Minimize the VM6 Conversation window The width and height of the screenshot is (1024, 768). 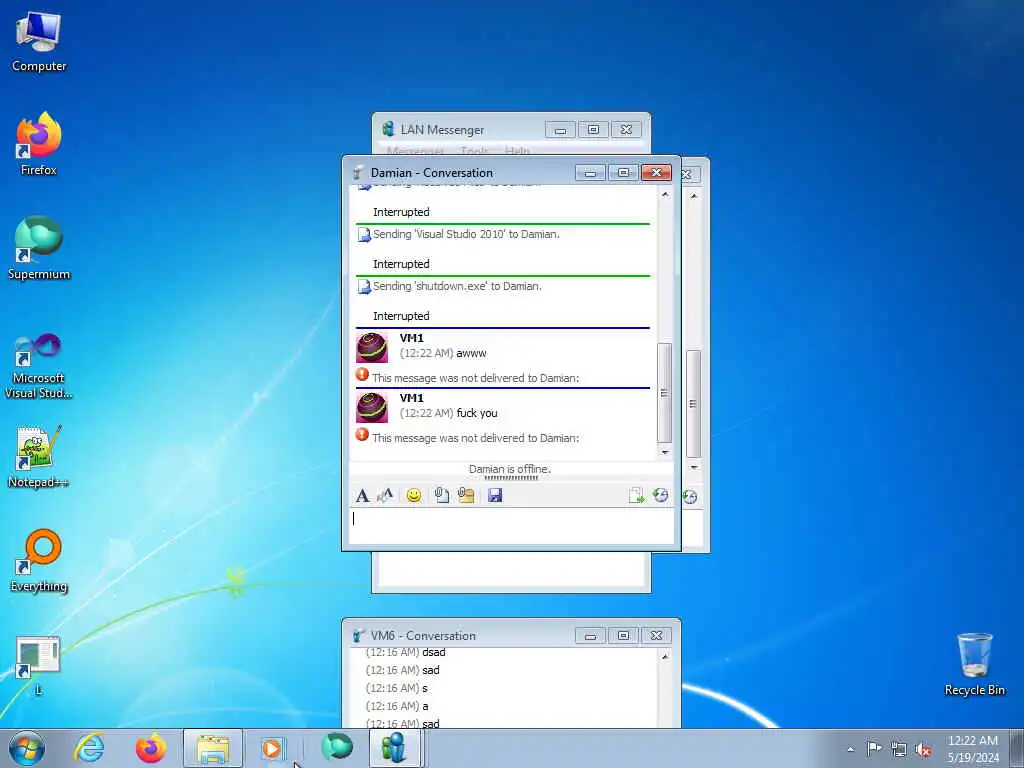[x=590, y=635]
